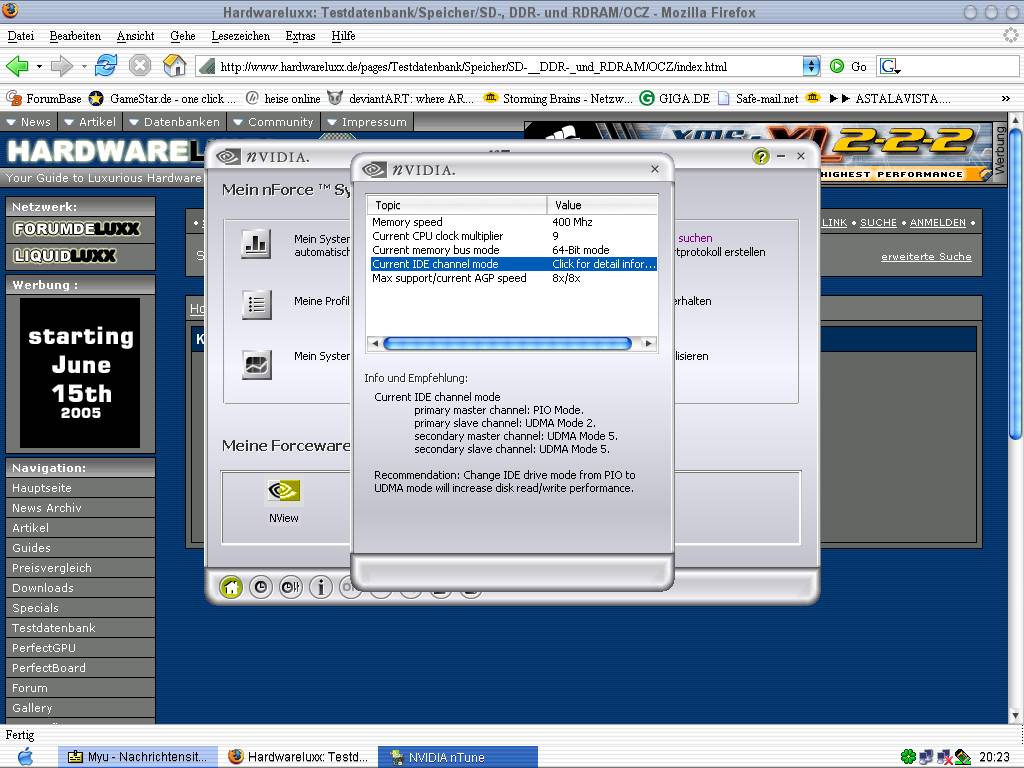Expand the Datenbanken site menu
The image size is (1024, 768).
[174, 121]
